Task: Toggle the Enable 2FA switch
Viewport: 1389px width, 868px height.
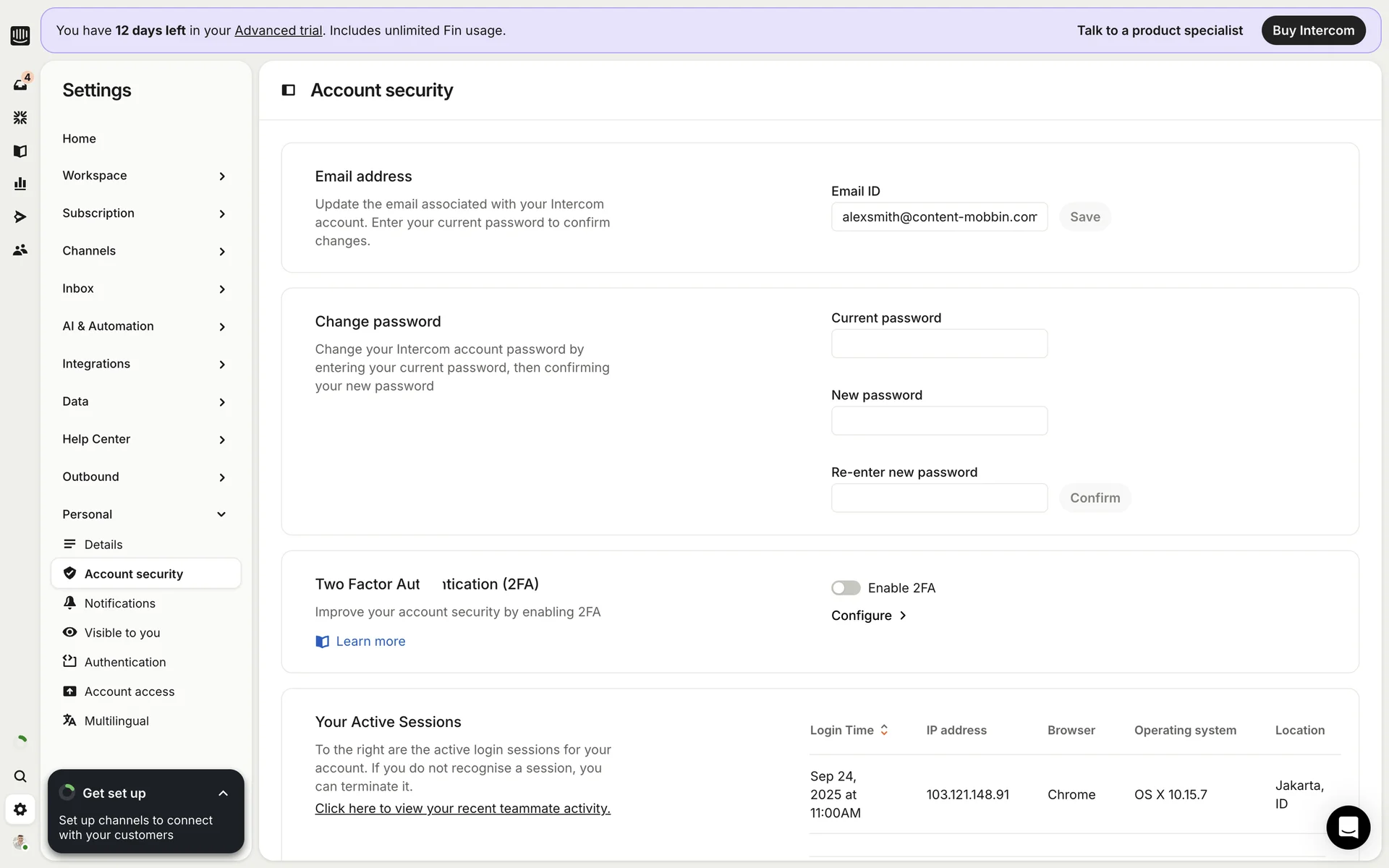Action: point(845,588)
